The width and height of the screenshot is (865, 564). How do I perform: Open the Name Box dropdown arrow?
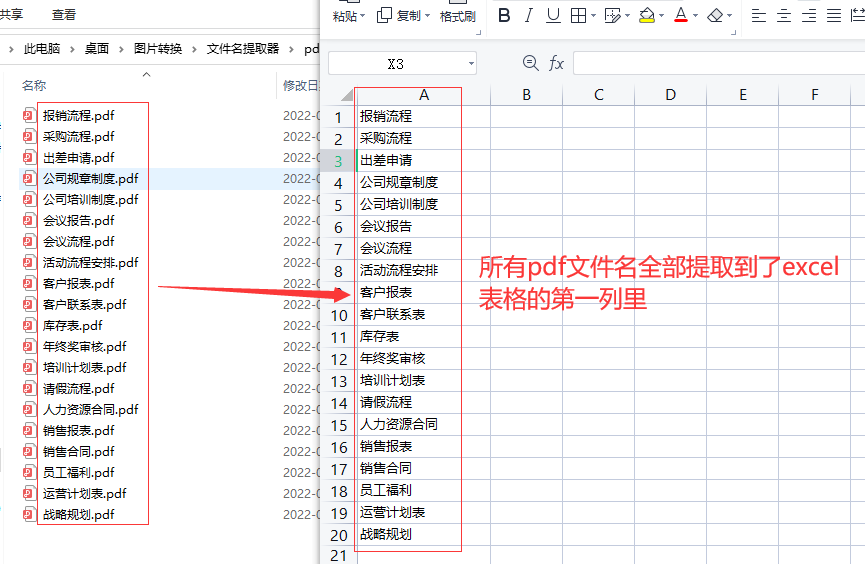[x=471, y=63]
